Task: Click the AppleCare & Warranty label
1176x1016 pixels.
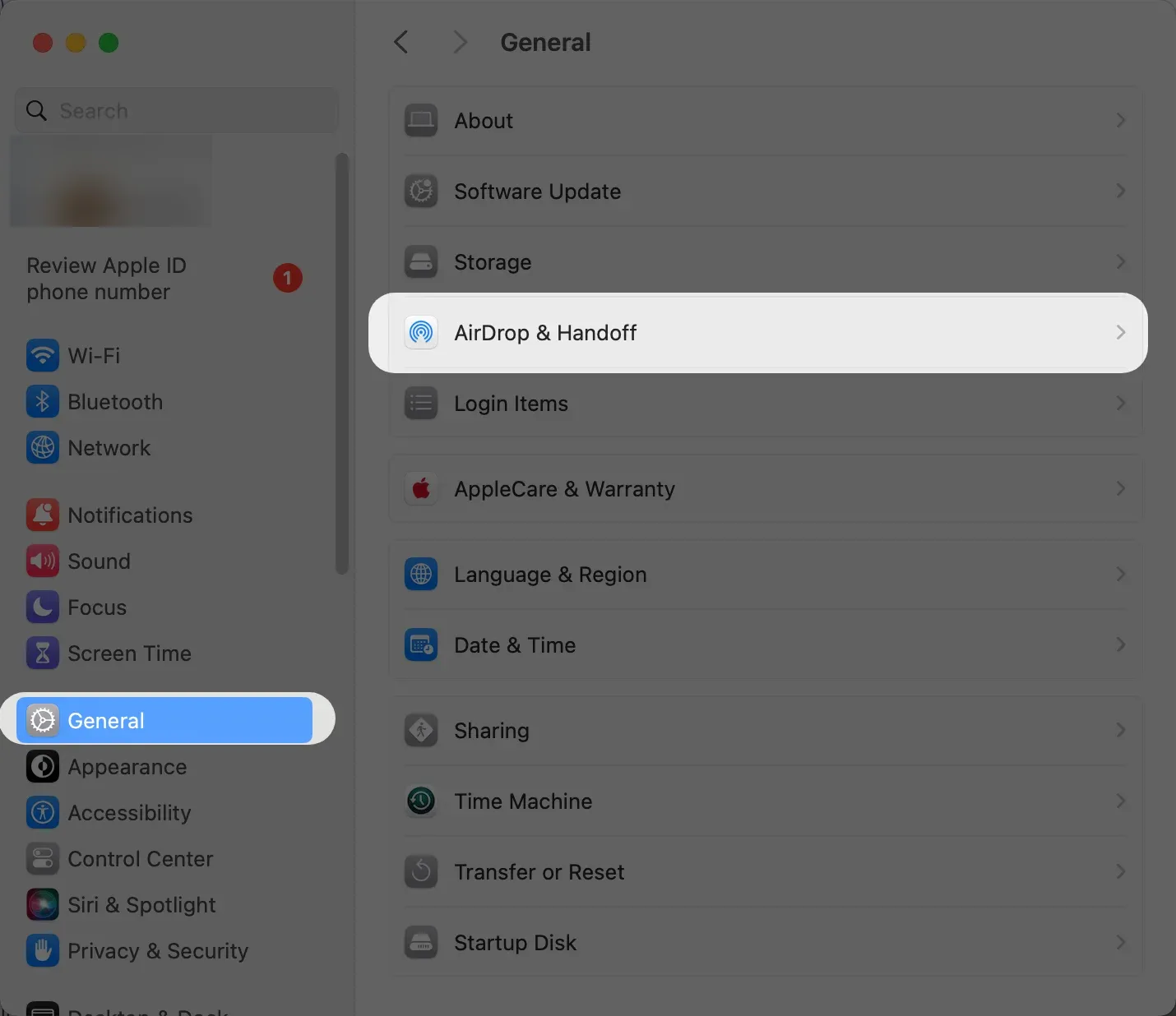Action: (x=564, y=489)
